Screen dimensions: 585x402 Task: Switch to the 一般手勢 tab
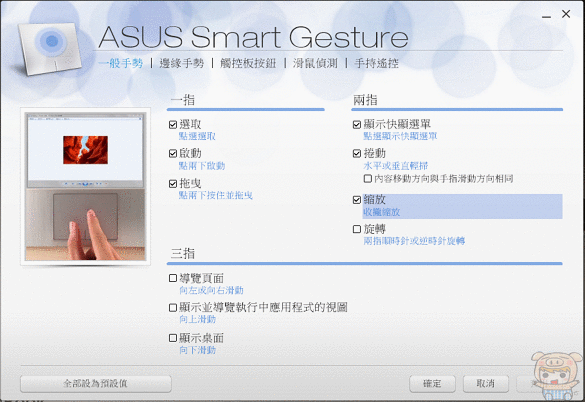pos(121,63)
